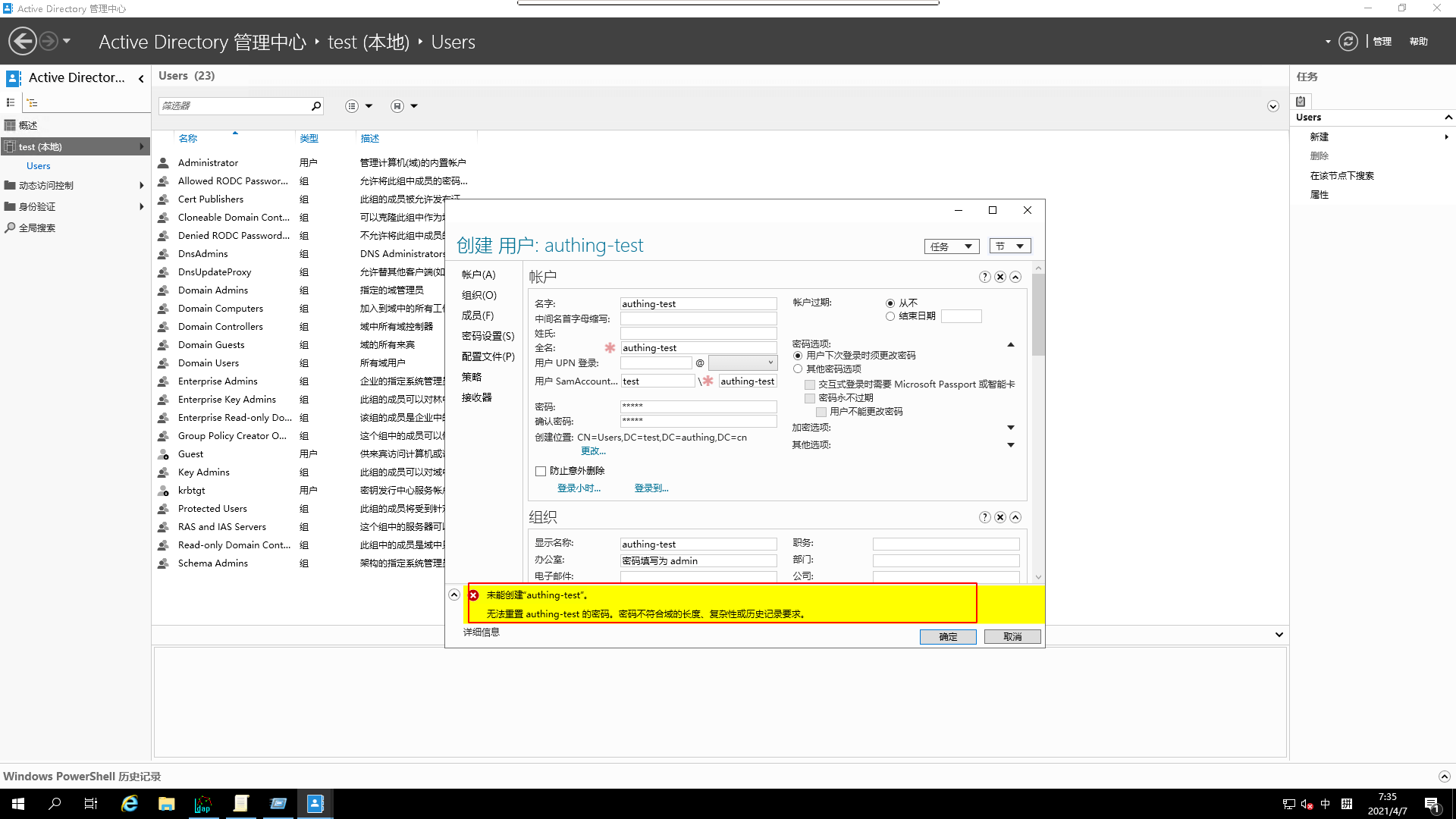The image size is (1456, 819).
Task: Click the 中间名首字母缩写 input field
Action: pos(698,318)
